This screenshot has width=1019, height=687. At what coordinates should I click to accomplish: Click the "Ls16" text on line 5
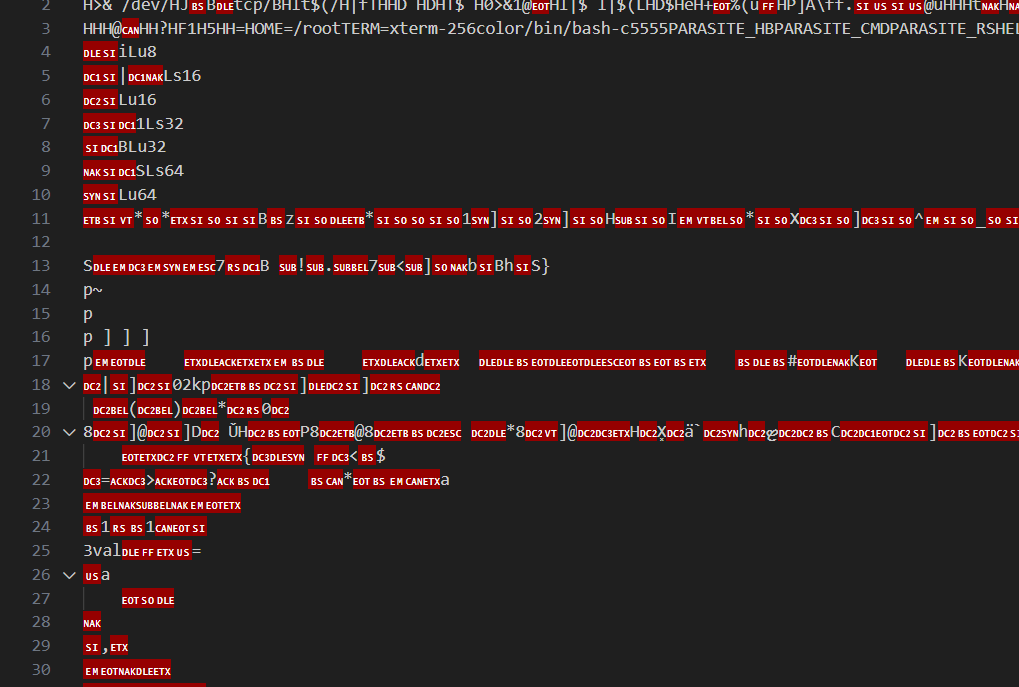tap(183, 76)
